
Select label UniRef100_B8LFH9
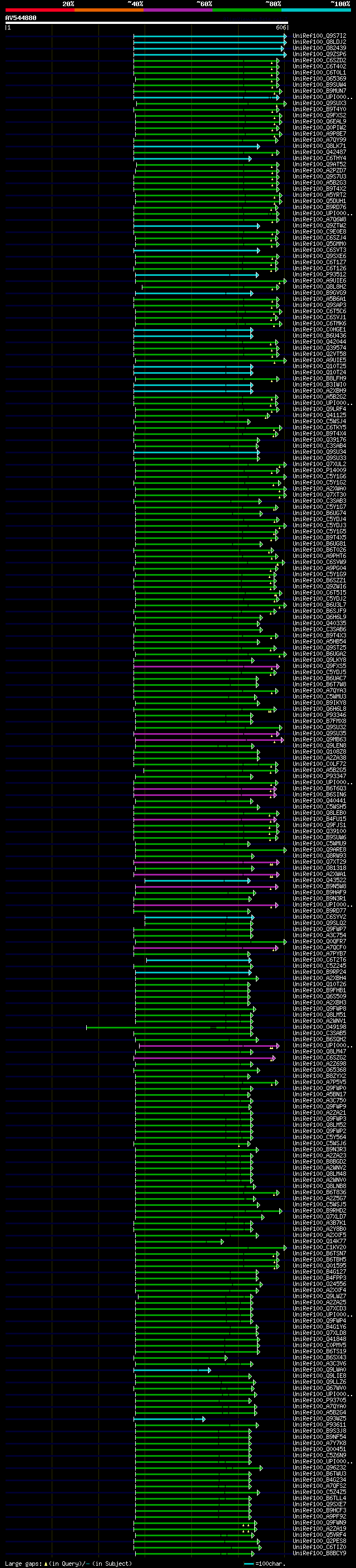click(319, 379)
